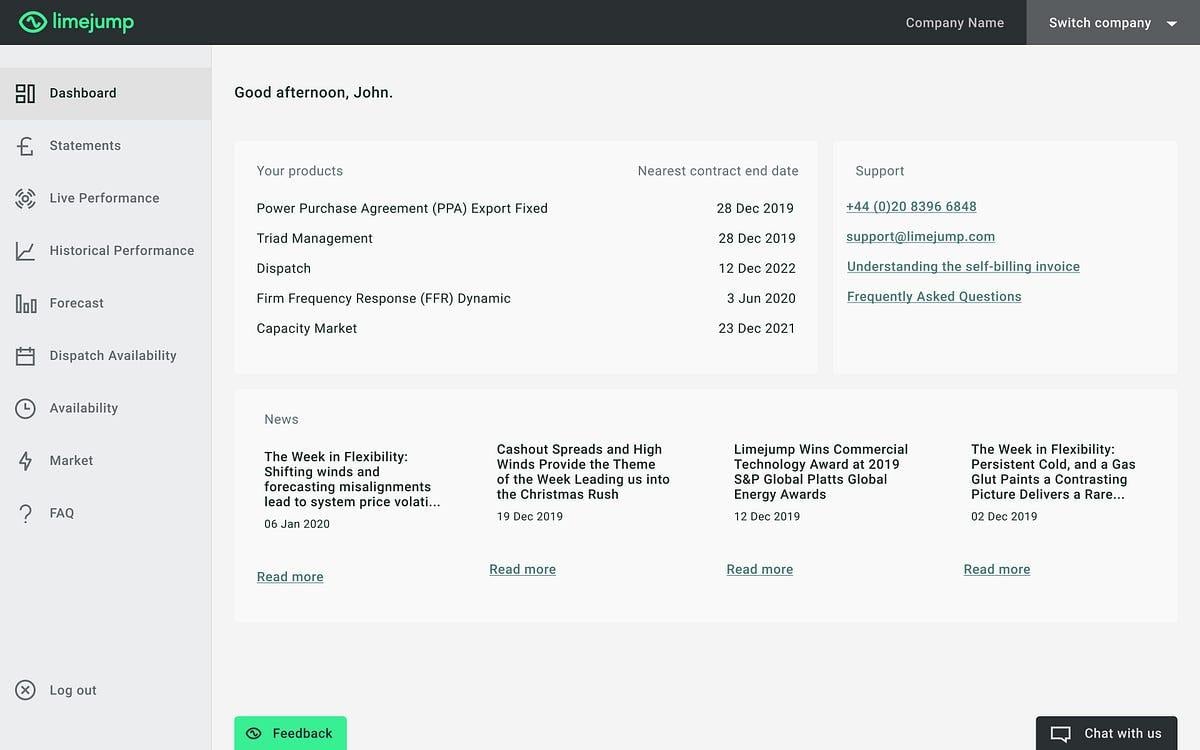Image resolution: width=1200 pixels, height=750 pixels.
Task: Open the Forecast section
Action: pyautogui.click(x=105, y=303)
